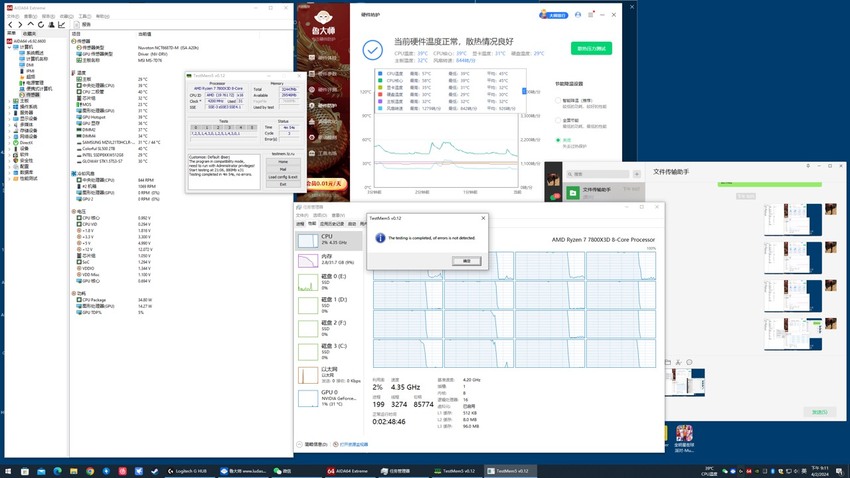Expand the Server node in AIDA64 tree
The image size is (850, 478).
coord(9,113)
